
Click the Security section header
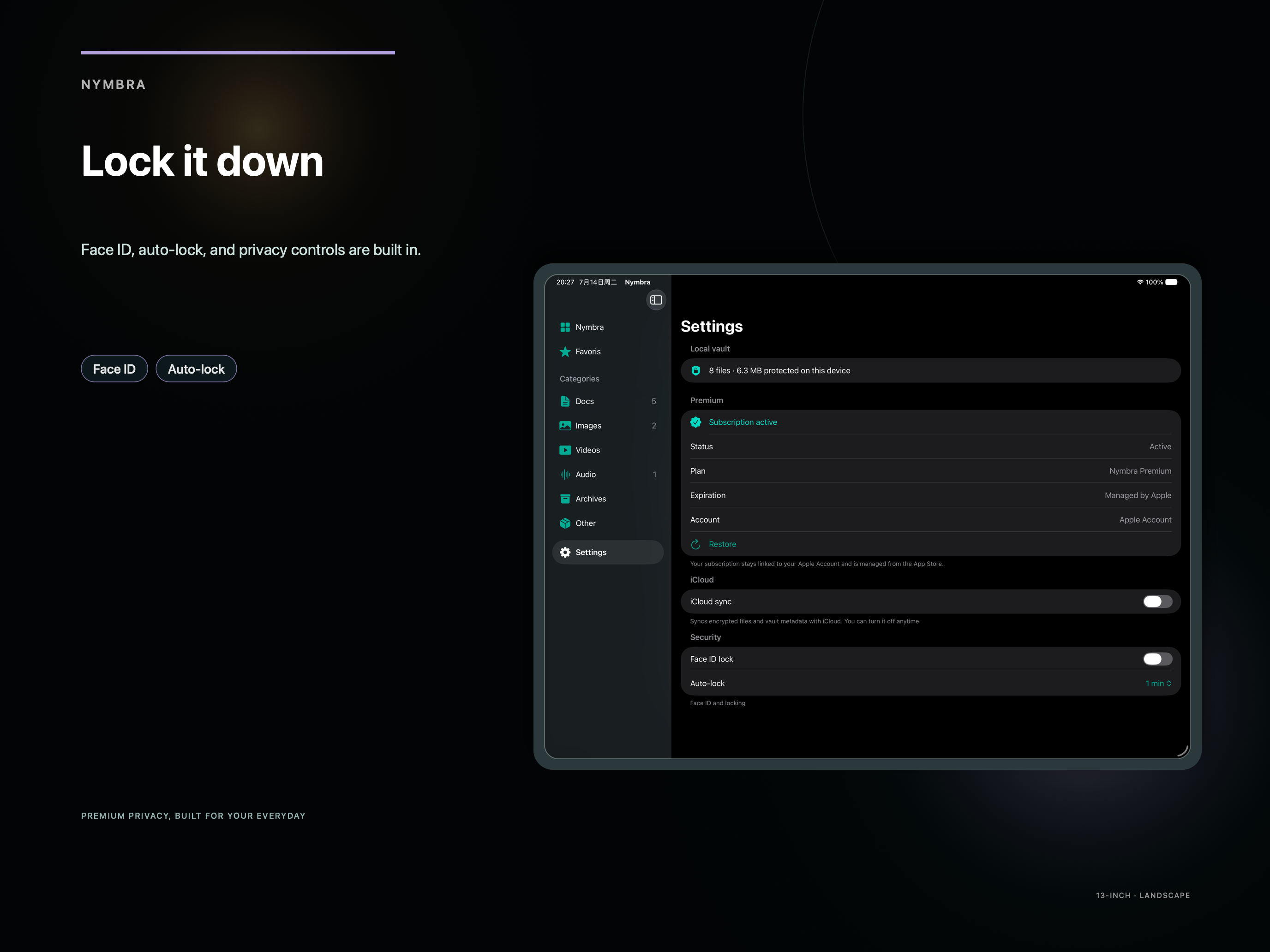[705, 637]
